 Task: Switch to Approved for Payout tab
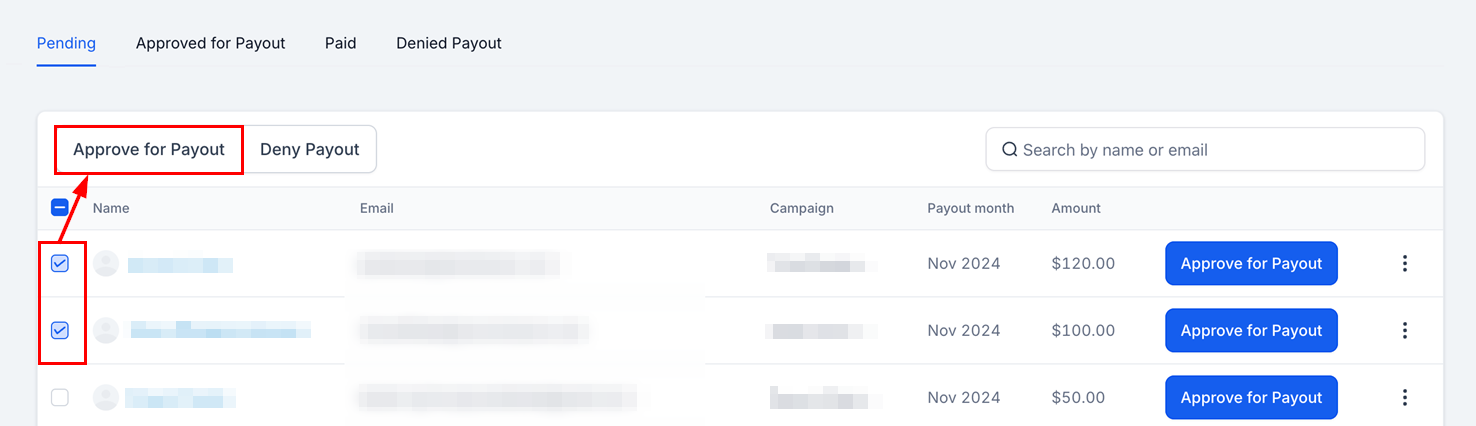pyautogui.click(x=211, y=44)
